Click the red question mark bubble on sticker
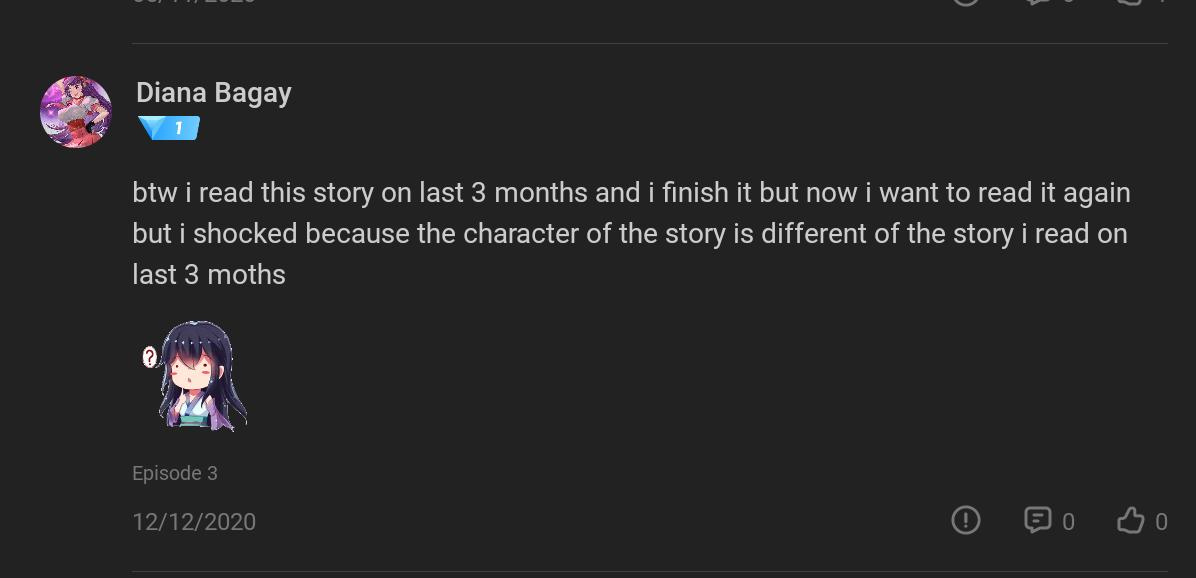 click(x=150, y=357)
